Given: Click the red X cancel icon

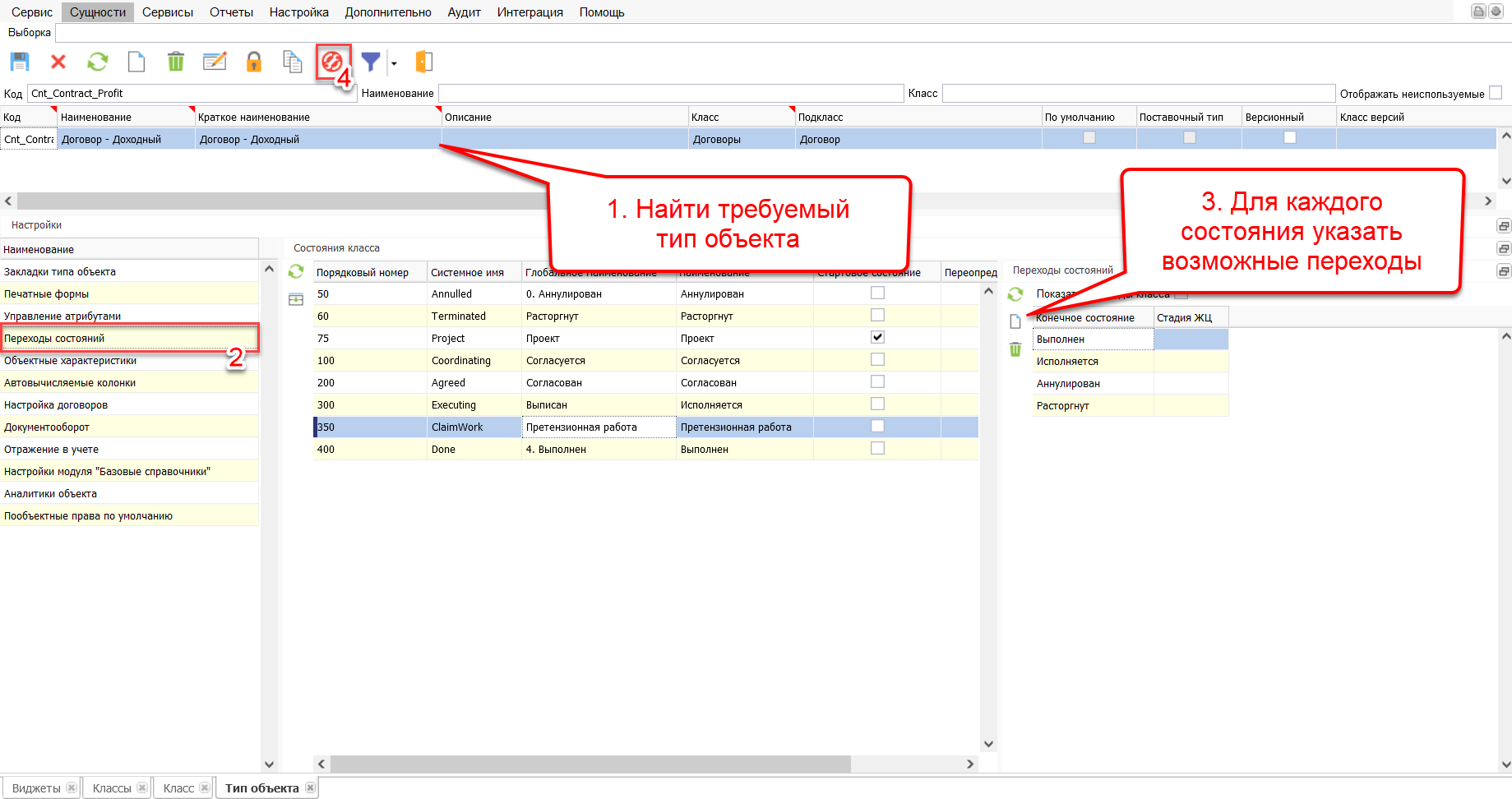Looking at the screenshot, I should [58, 62].
